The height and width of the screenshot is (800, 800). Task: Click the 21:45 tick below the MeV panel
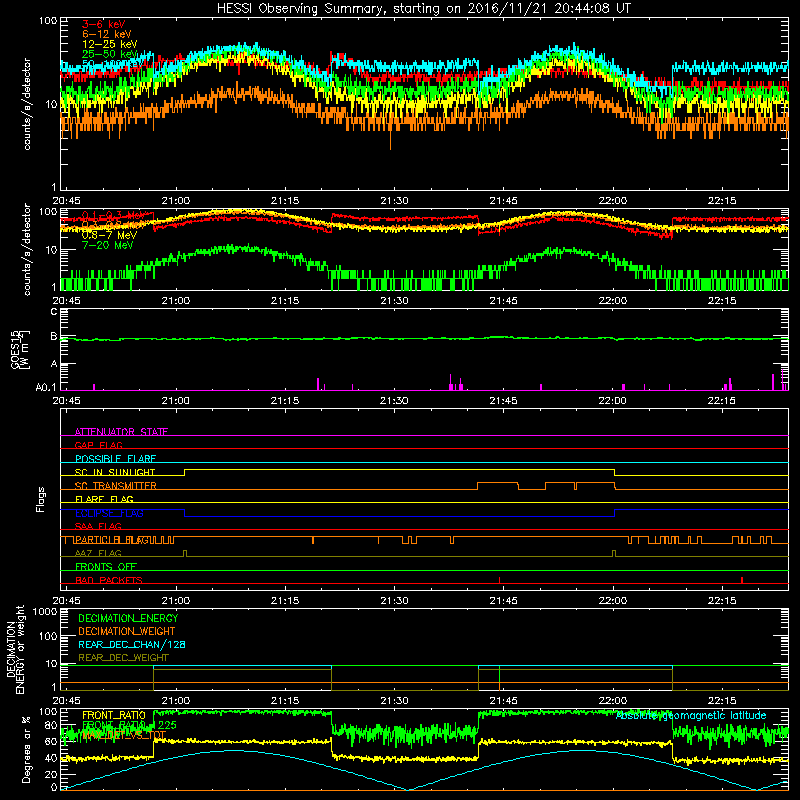503,301
